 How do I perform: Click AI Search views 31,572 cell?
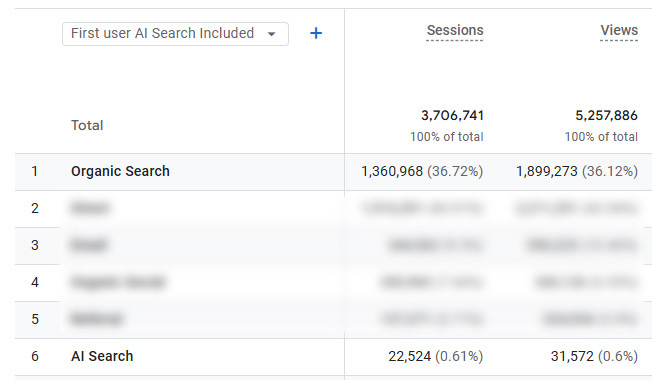[x=594, y=356]
